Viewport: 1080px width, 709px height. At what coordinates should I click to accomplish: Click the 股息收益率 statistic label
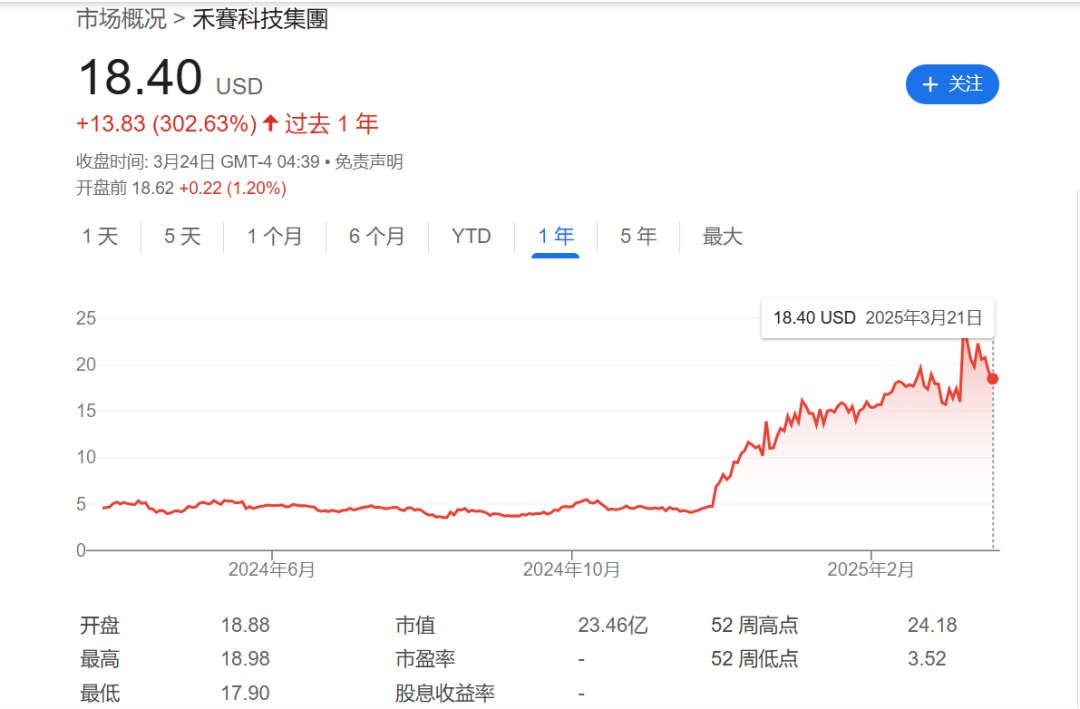click(445, 693)
